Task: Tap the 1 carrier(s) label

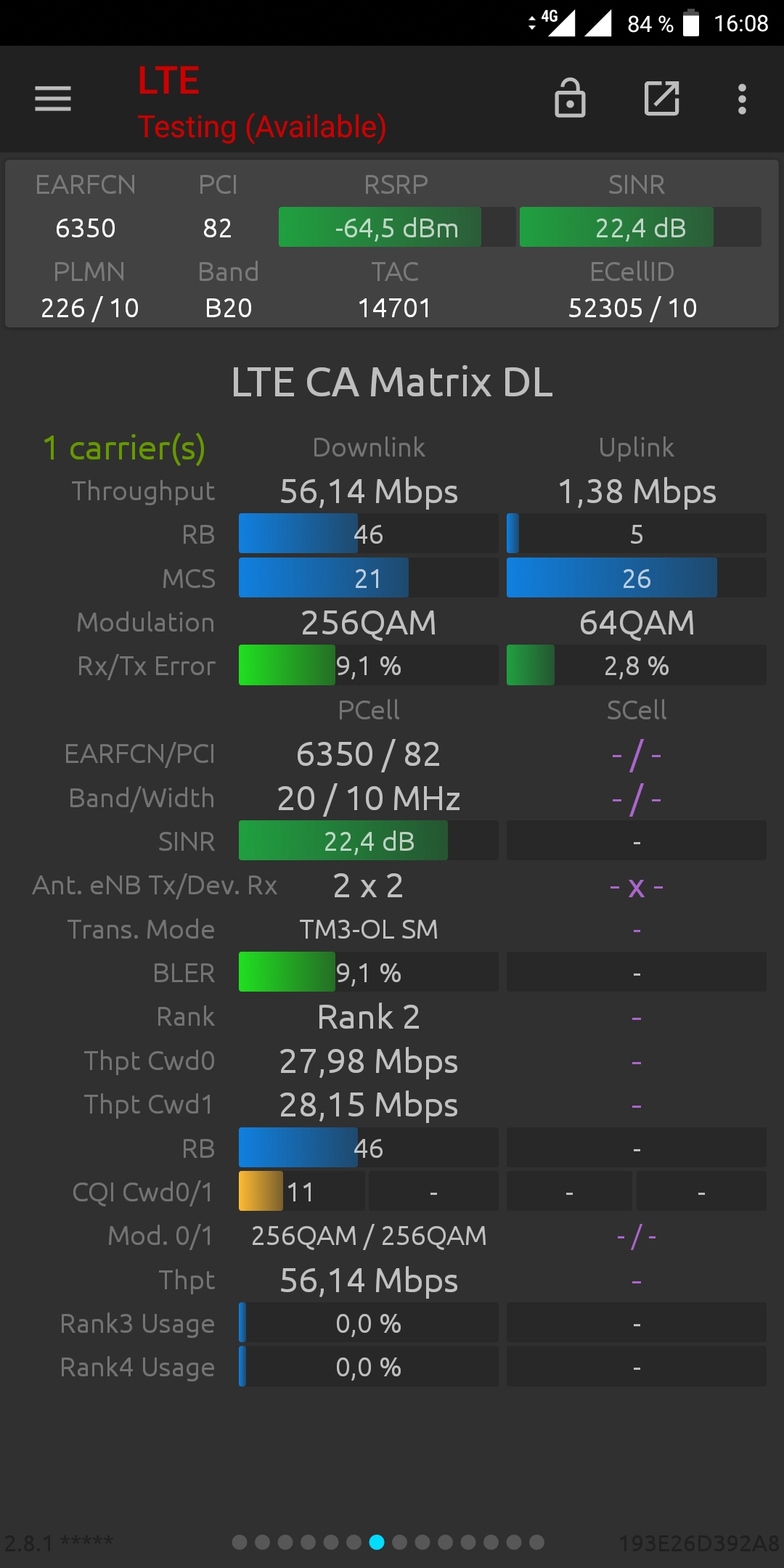Action: point(124,448)
